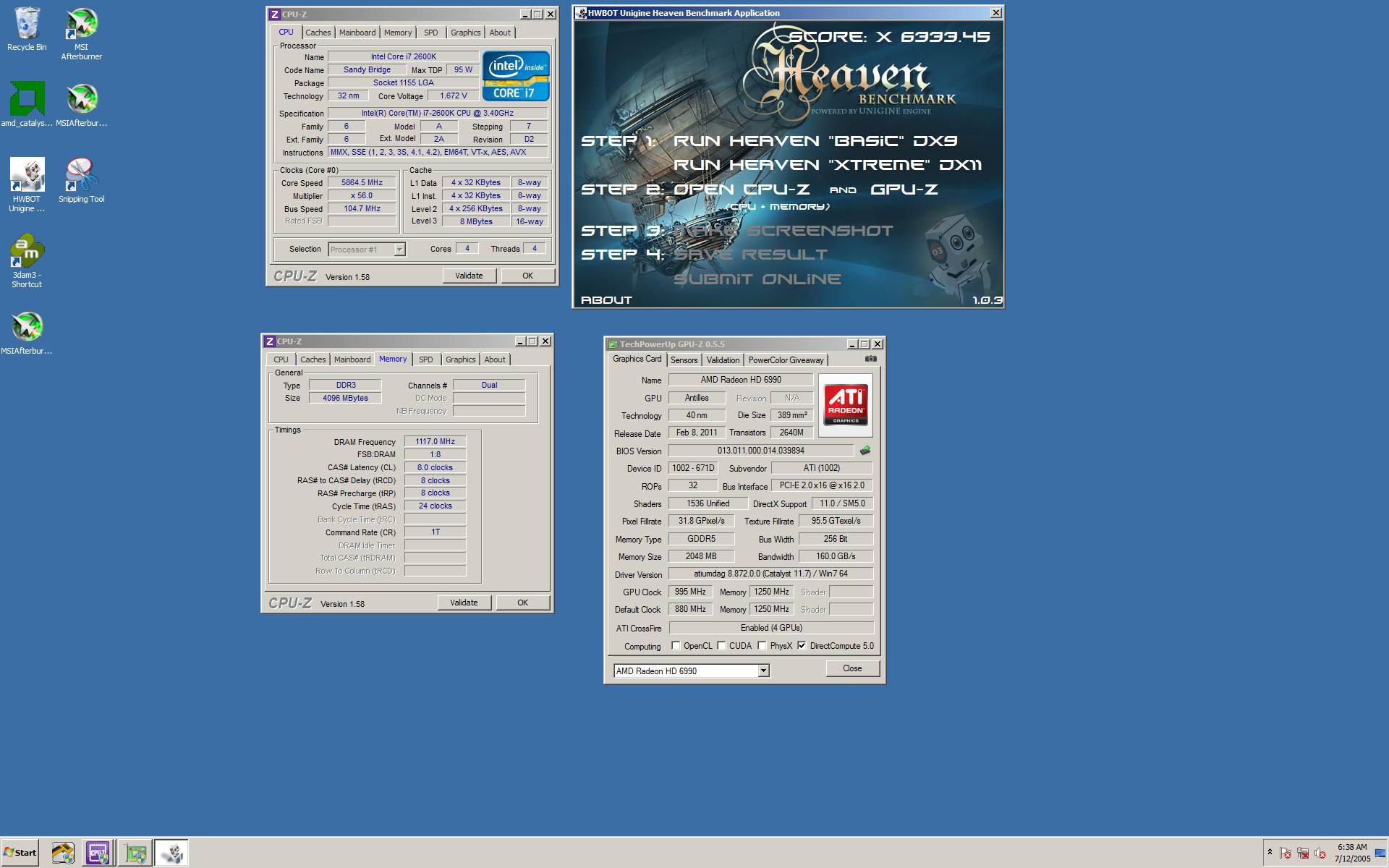Click the GPU-Z BIOS Version field
The image size is (1389, 868).
point(761,451)
